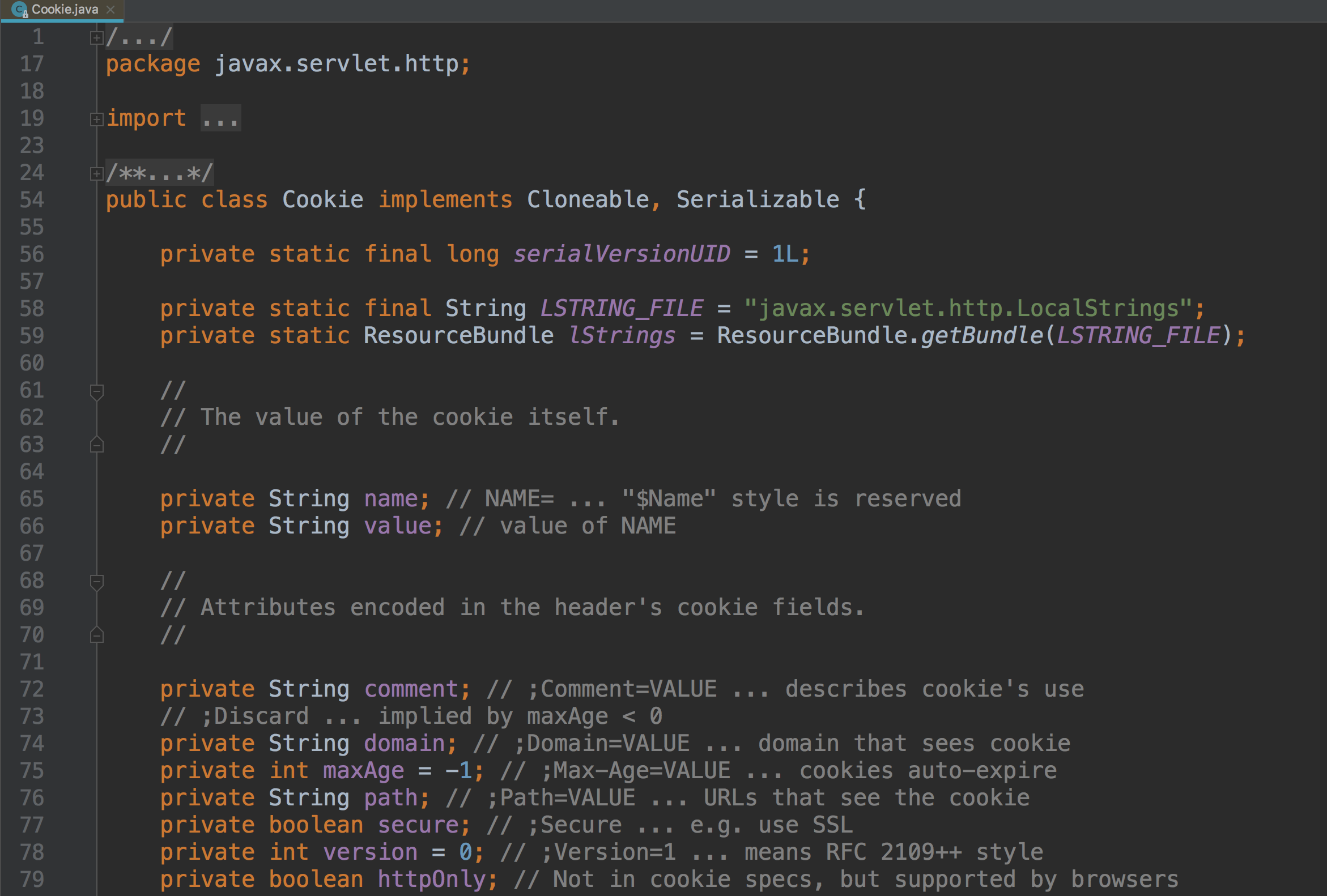Click the folded /**...*/ Javadoc placeholder
Viewport: 1327px width, 896px height.
[160, 173]
